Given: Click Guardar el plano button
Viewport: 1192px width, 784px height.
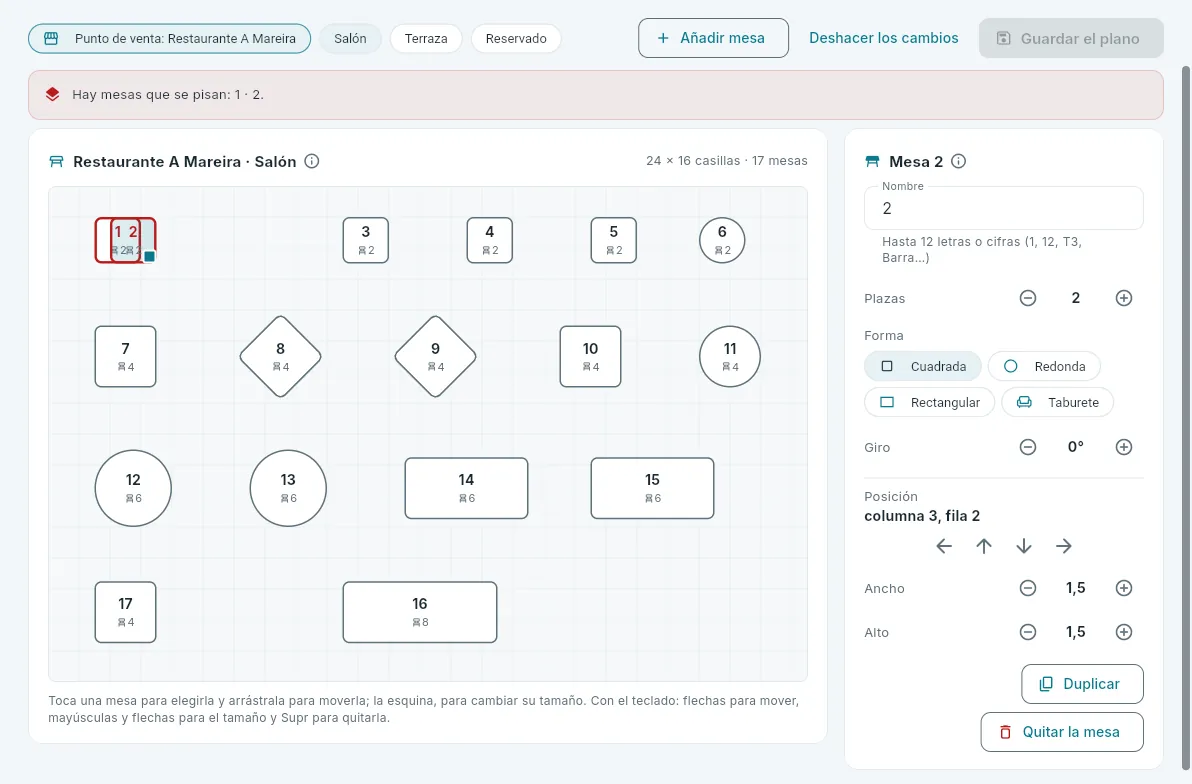Looking at the screenshot, I should click(x=1071, y=38).
